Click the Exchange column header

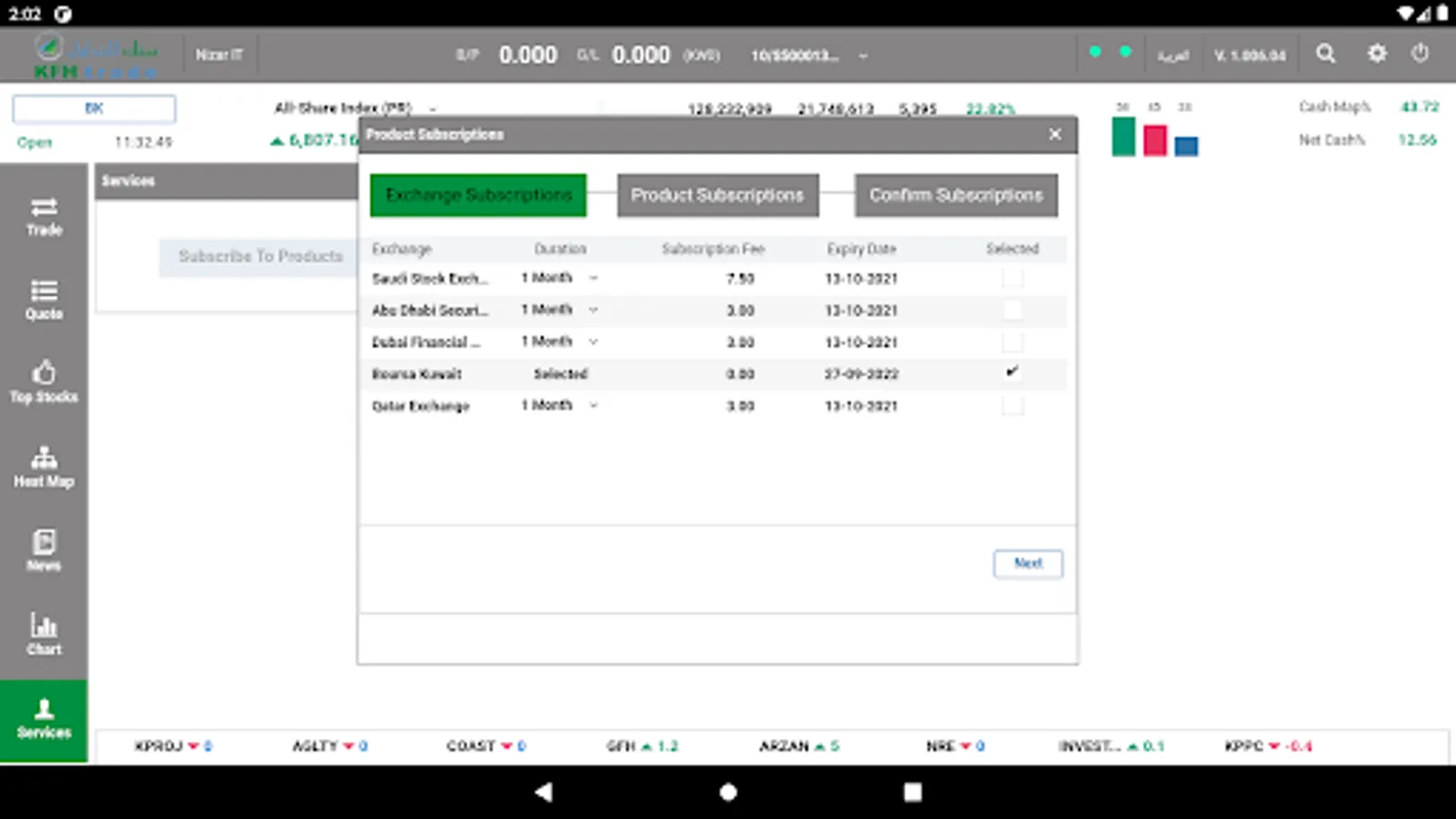pyautogui.click(x=401, y=248)
